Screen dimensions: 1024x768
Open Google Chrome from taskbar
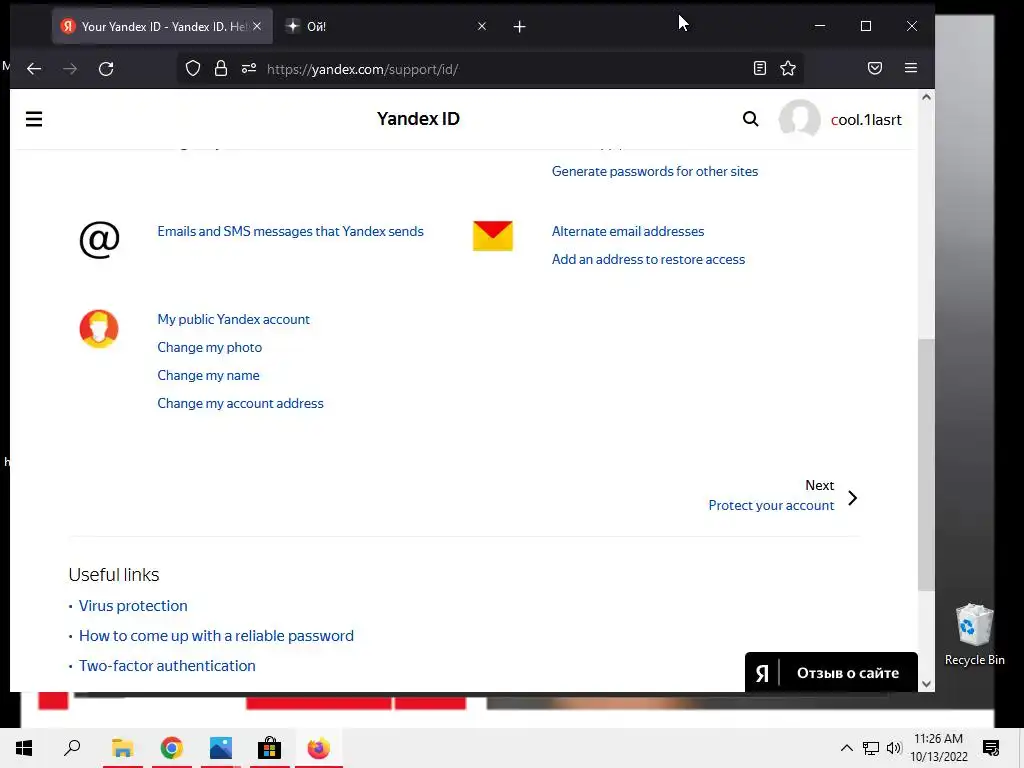coord(171,748)
